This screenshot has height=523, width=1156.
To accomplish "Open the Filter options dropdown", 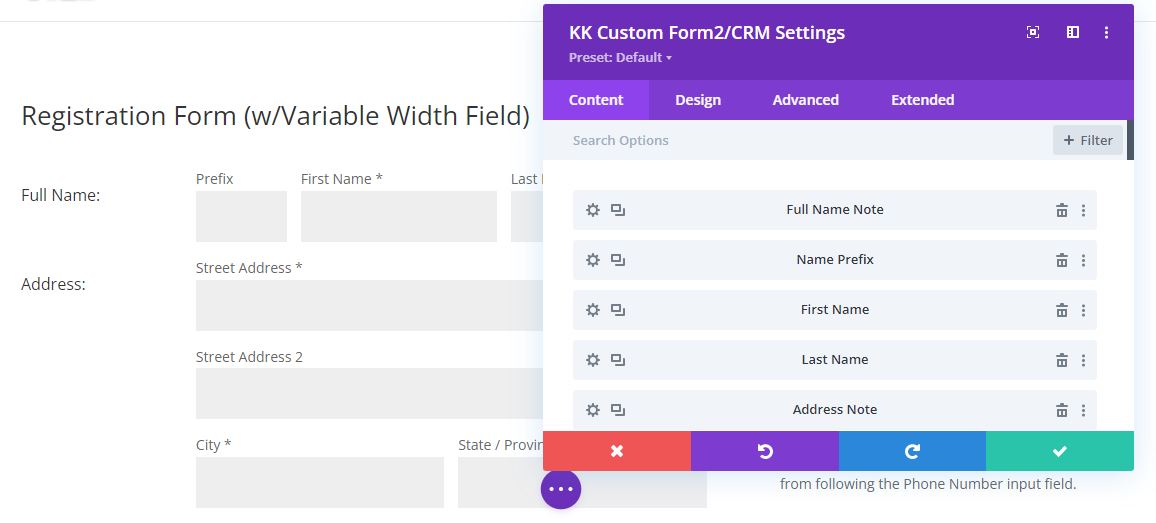I will (x=1088, y=140).
